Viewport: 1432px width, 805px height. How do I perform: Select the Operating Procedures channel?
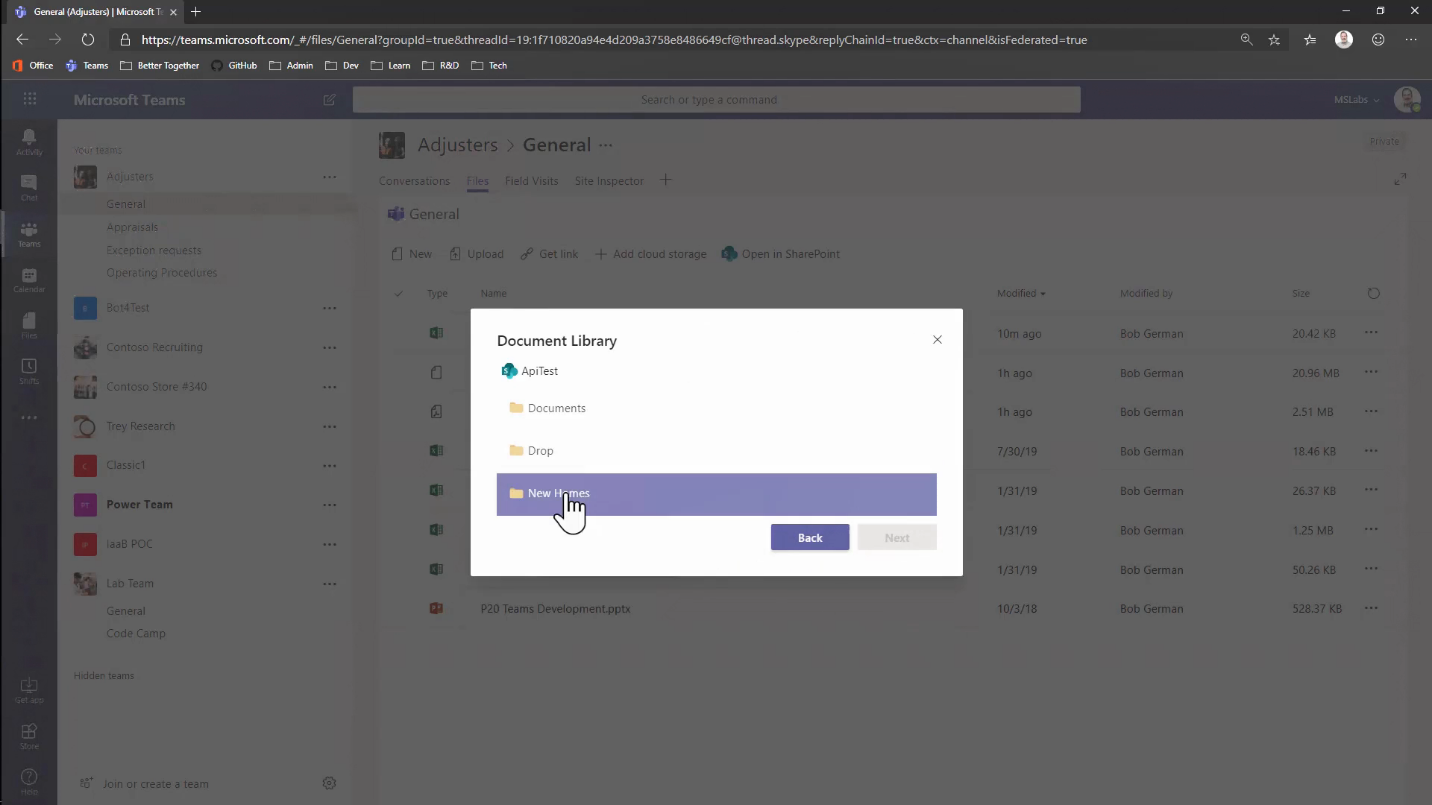tap(162, 273)
